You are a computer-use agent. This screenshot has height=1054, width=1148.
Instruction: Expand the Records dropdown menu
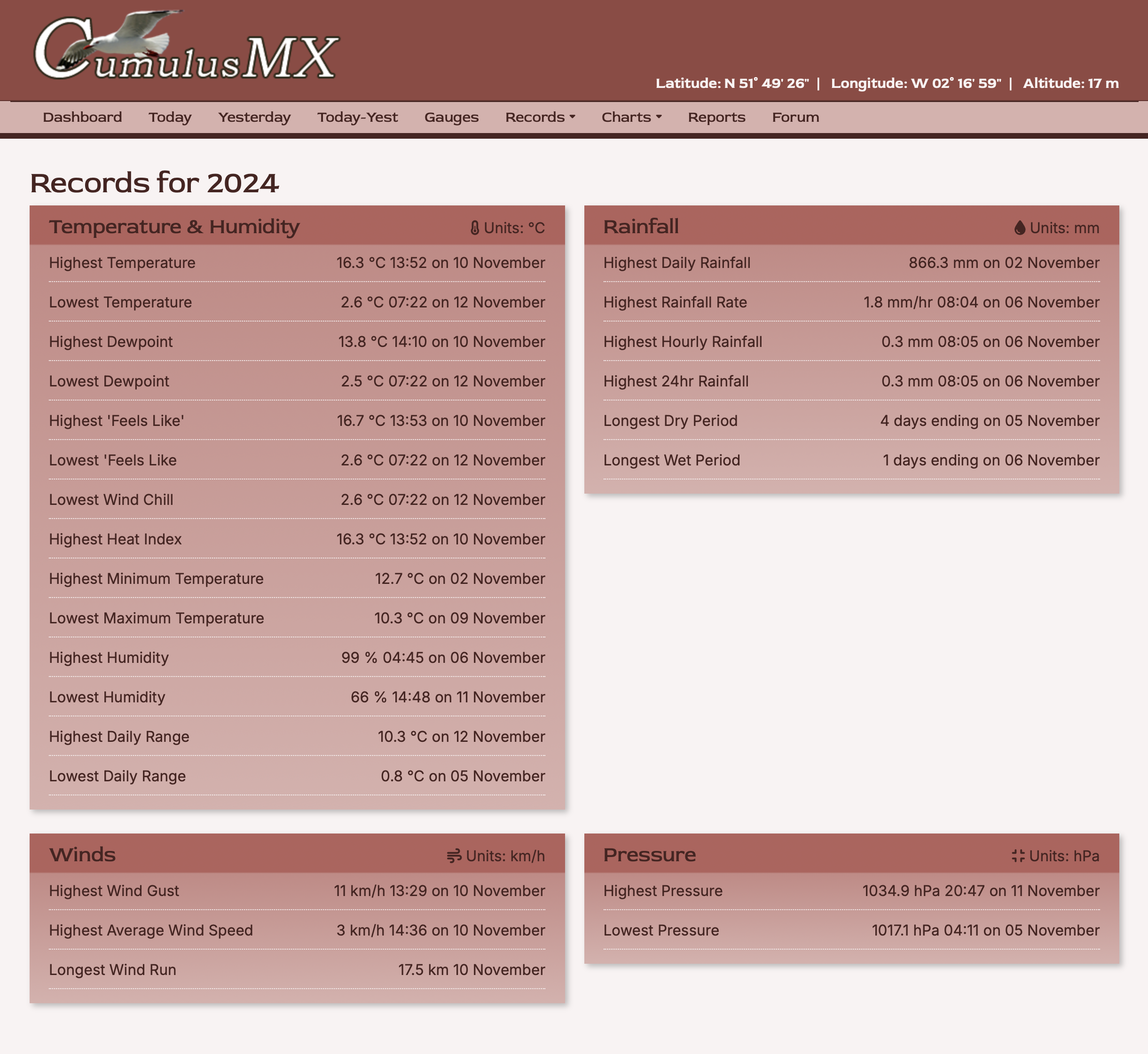[540, 118]
